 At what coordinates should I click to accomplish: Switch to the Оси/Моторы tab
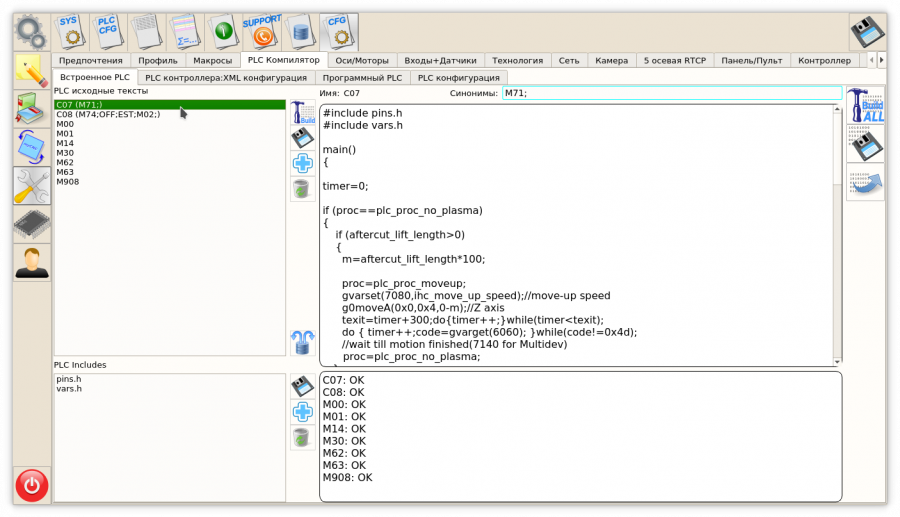click(362, 60)
